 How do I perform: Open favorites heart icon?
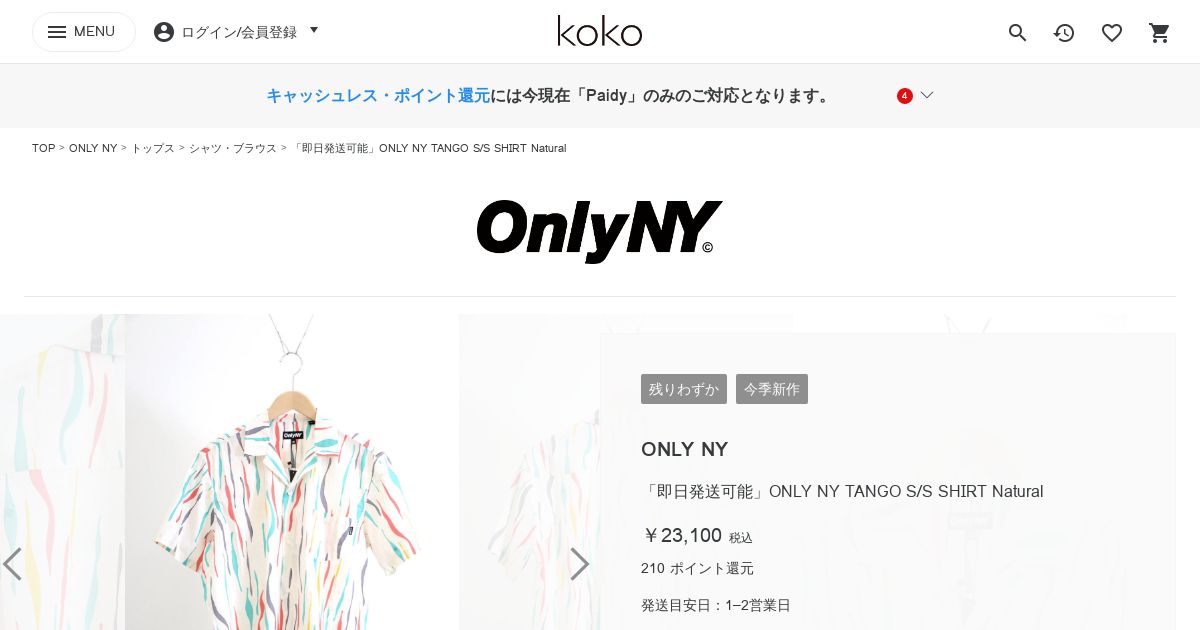1112,33
